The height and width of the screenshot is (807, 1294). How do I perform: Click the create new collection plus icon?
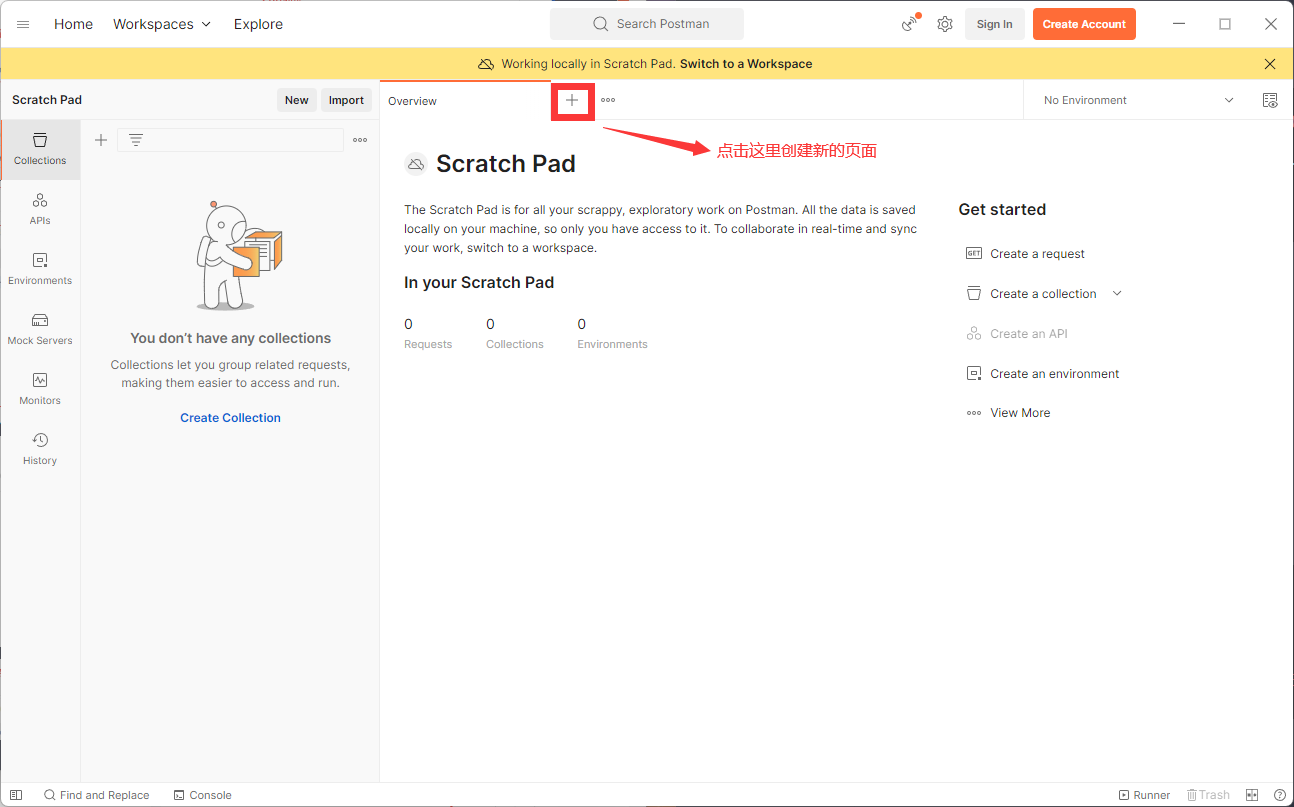(x=101, y=140)
